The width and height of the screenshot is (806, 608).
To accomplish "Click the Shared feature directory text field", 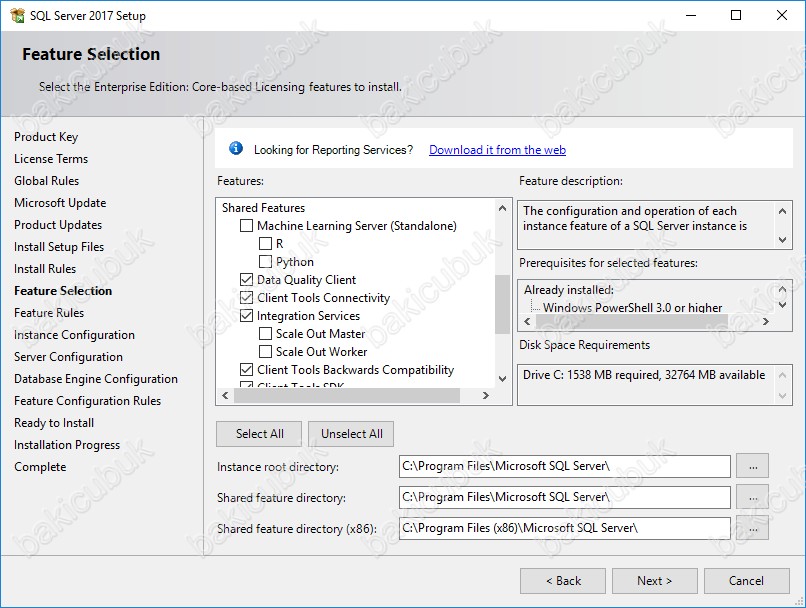I will point(564,498).
